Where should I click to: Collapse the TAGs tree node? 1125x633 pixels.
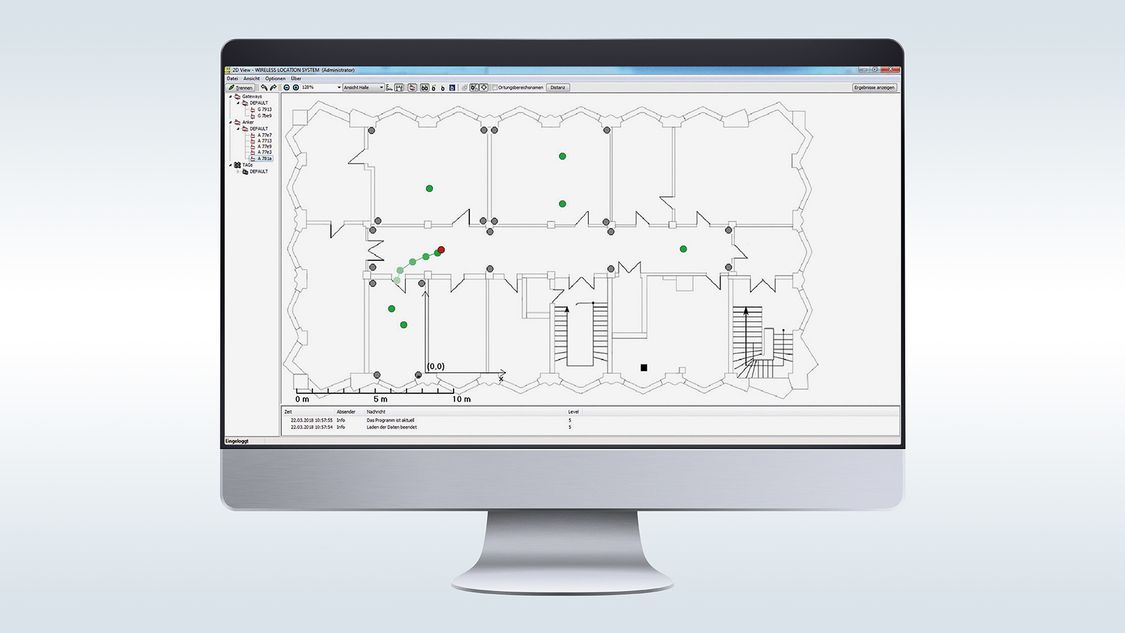230,165
